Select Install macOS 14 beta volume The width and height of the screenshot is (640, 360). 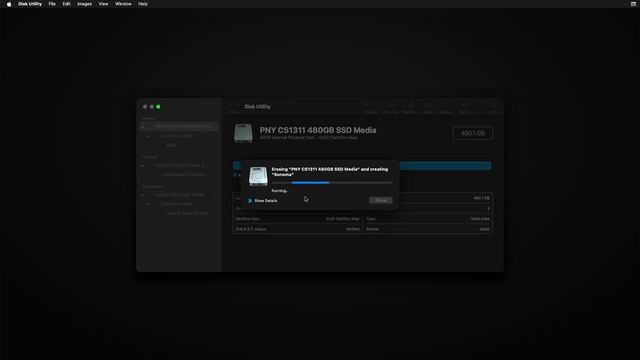[x=183, y=174]
